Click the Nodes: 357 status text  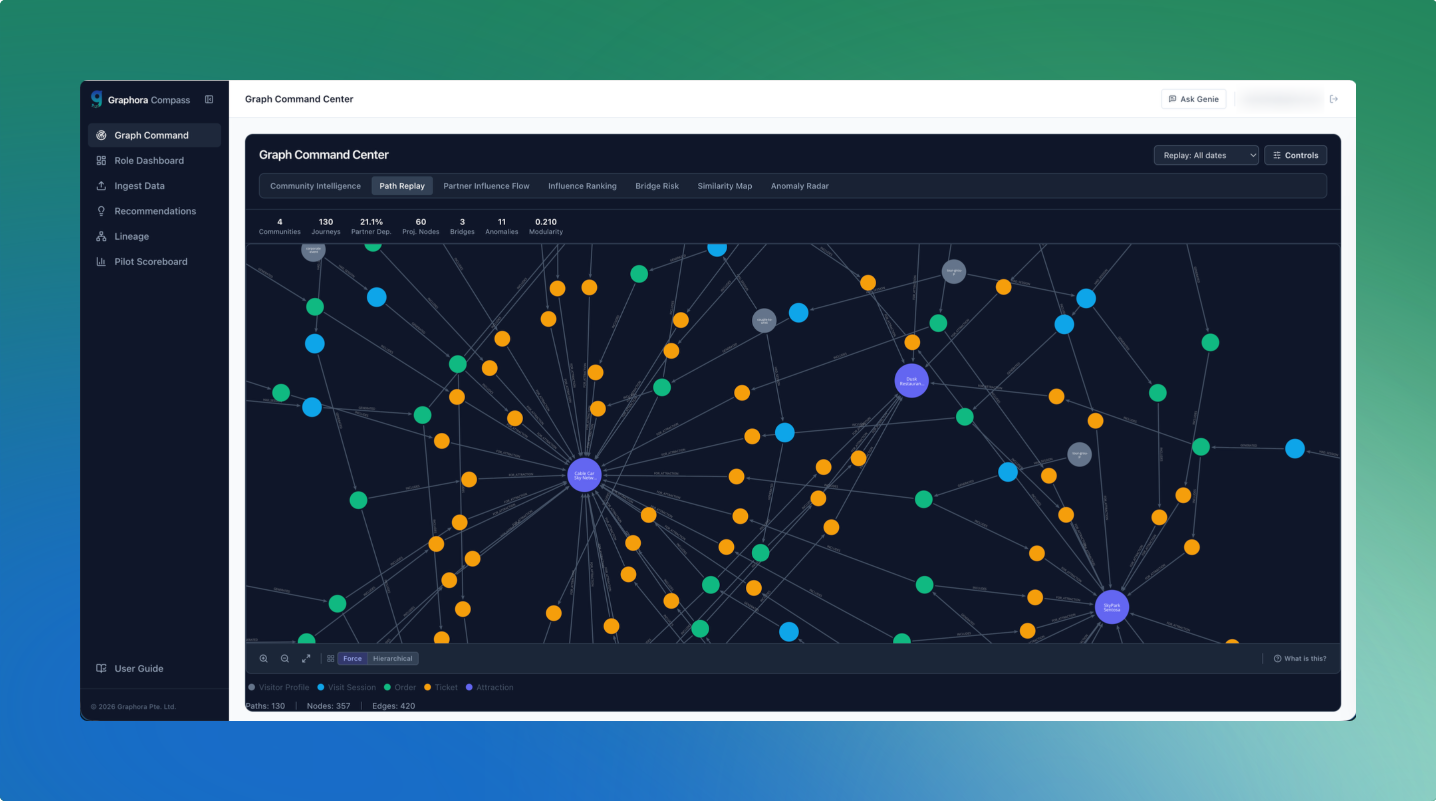point(329,706)
